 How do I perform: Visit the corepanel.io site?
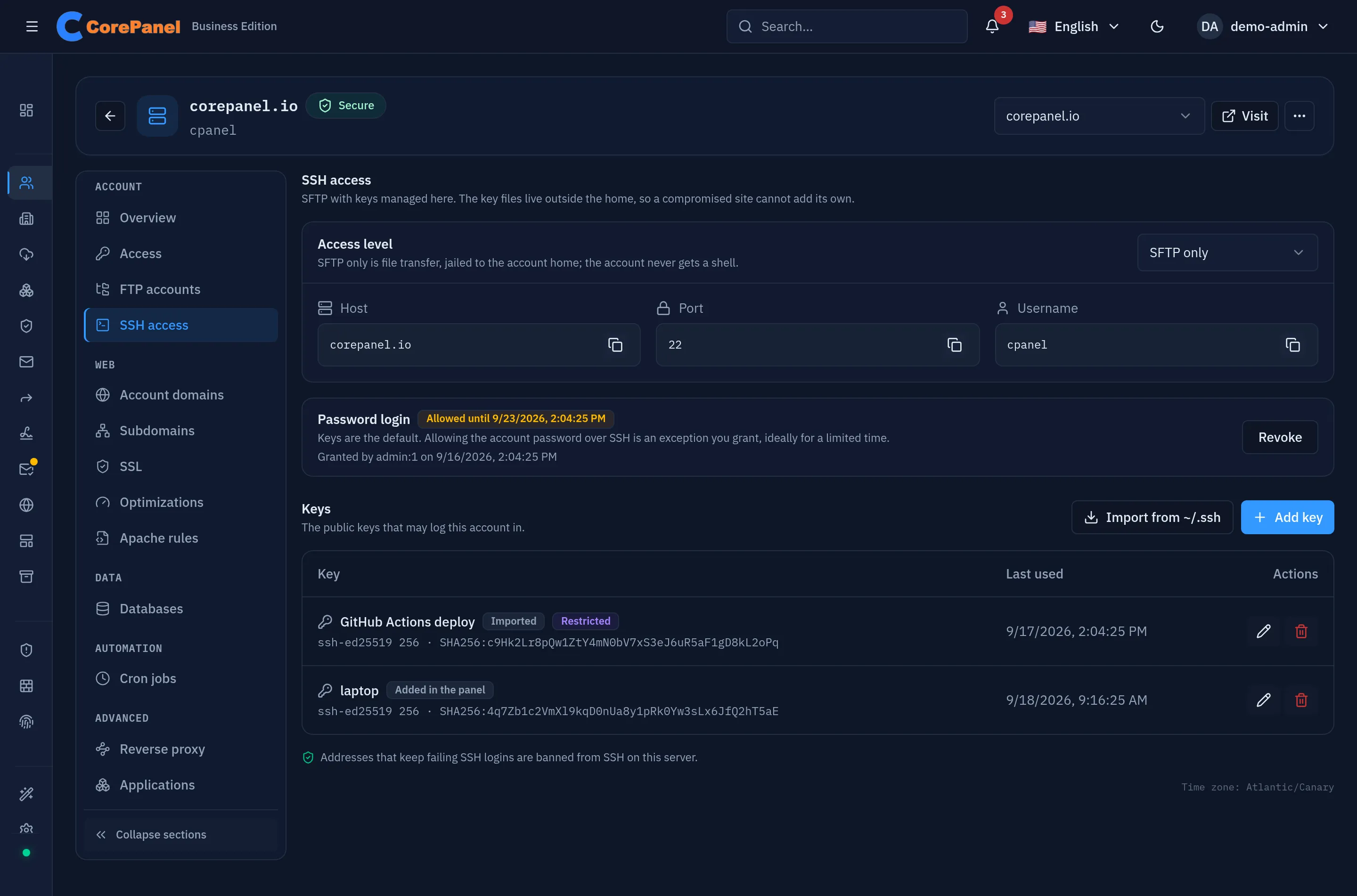[x=1244, y=116]
